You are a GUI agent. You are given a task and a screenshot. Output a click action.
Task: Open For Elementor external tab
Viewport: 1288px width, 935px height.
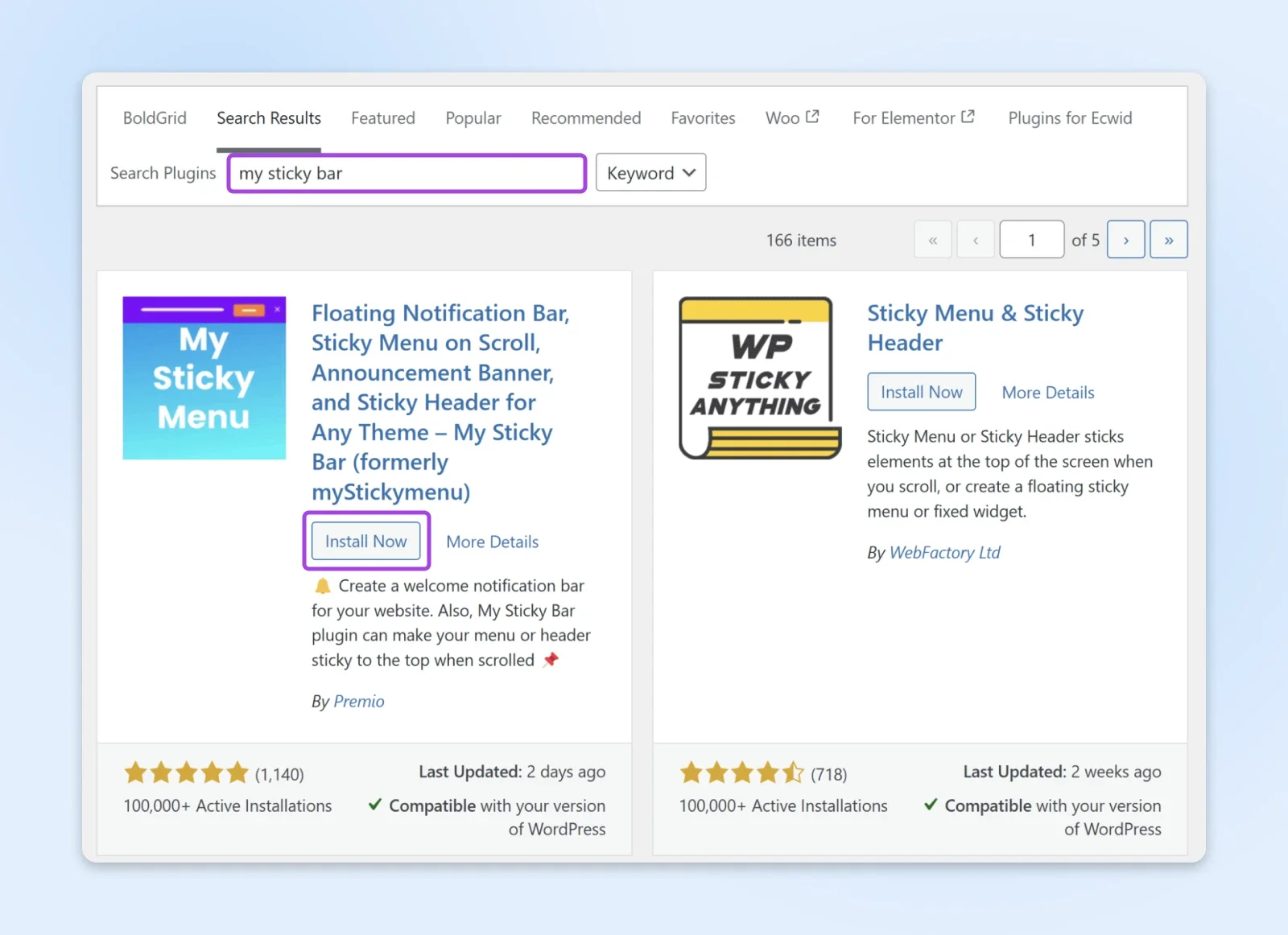(914, 118)
